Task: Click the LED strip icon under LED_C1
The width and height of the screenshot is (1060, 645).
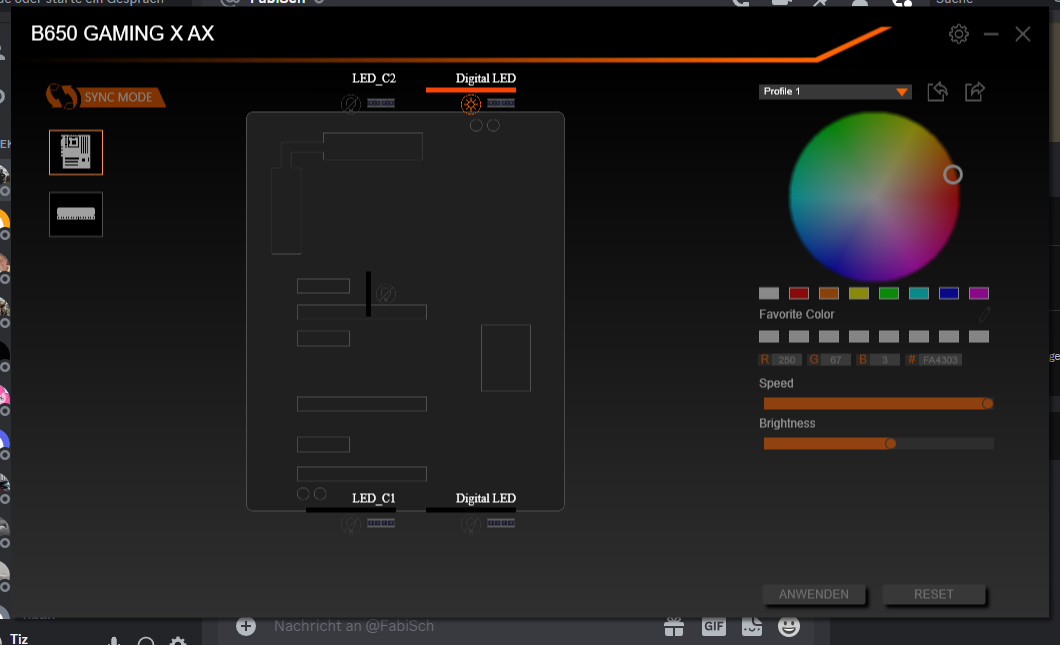Action: [381, 523]
